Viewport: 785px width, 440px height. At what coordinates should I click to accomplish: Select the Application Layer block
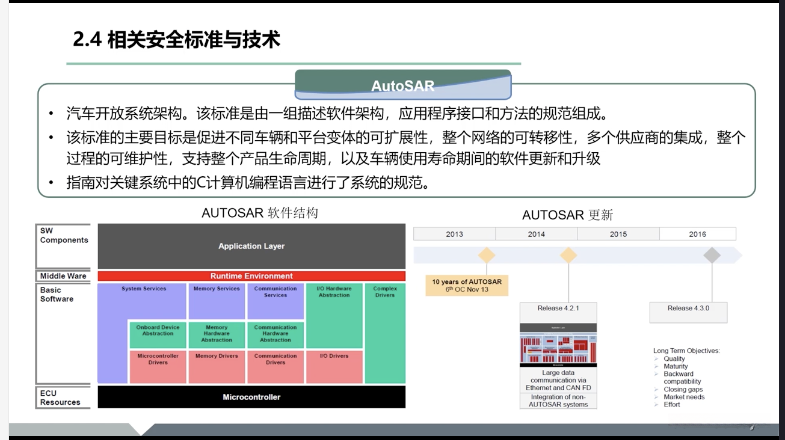click(251, 246)
